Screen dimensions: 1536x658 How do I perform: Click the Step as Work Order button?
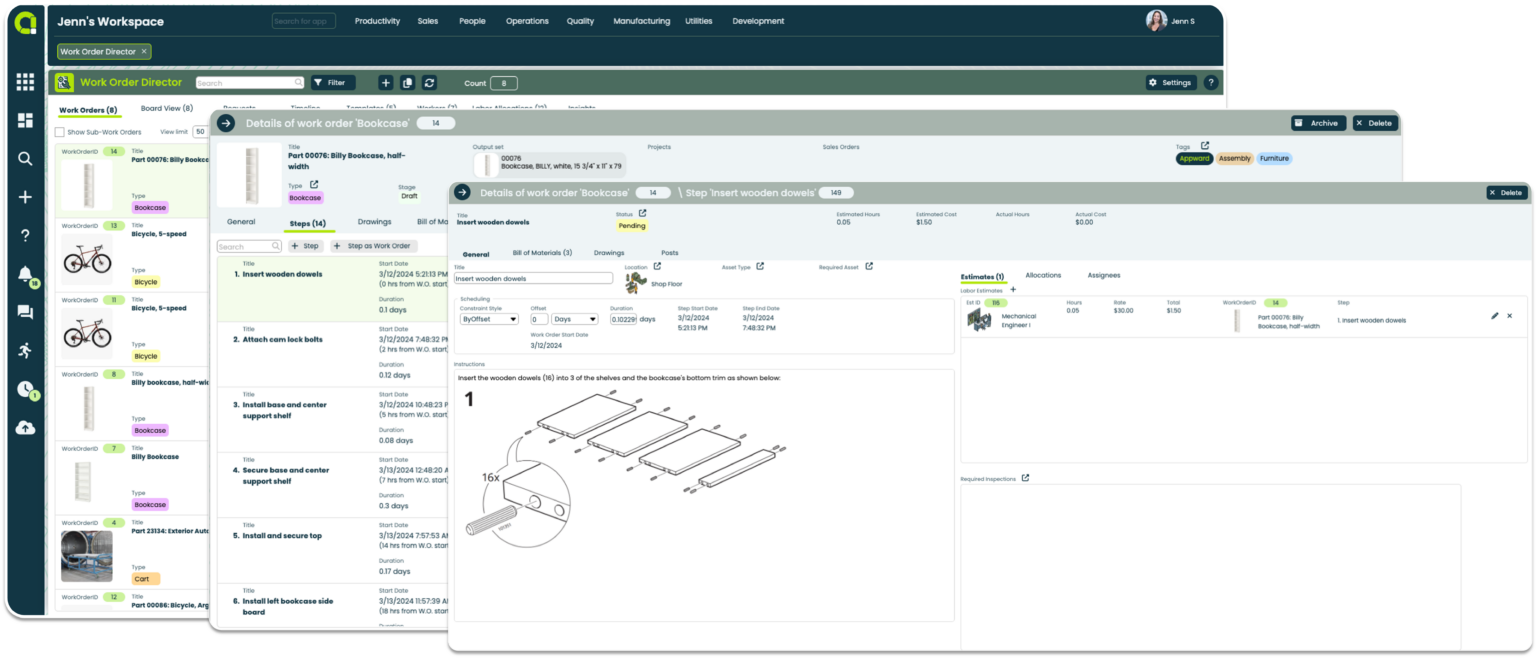(373, 245)
